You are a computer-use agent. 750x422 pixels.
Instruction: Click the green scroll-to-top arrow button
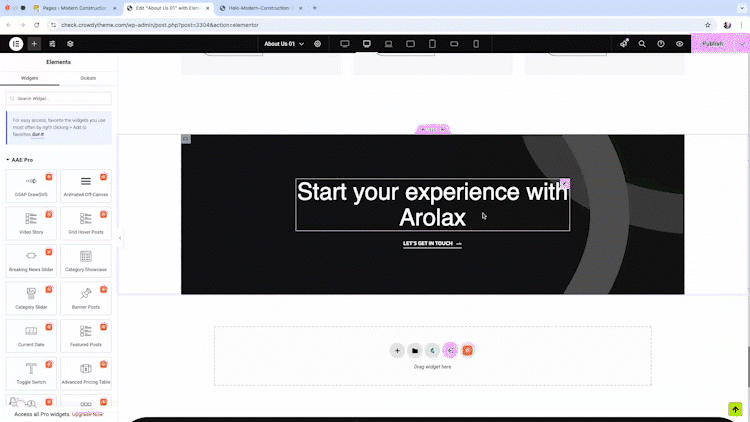coord(735,410)
